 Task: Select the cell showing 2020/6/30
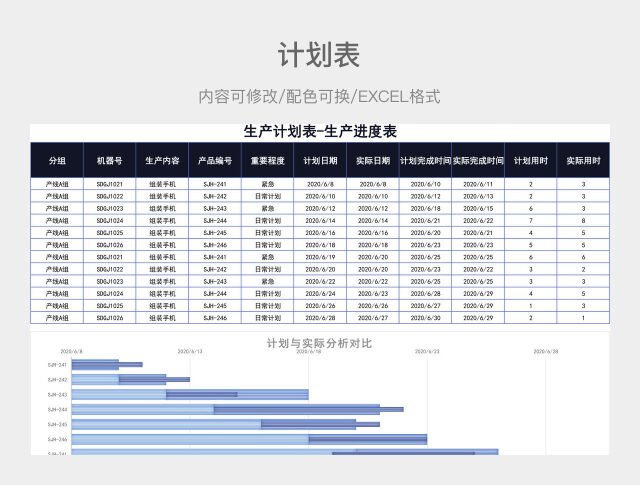click(425, 317)
